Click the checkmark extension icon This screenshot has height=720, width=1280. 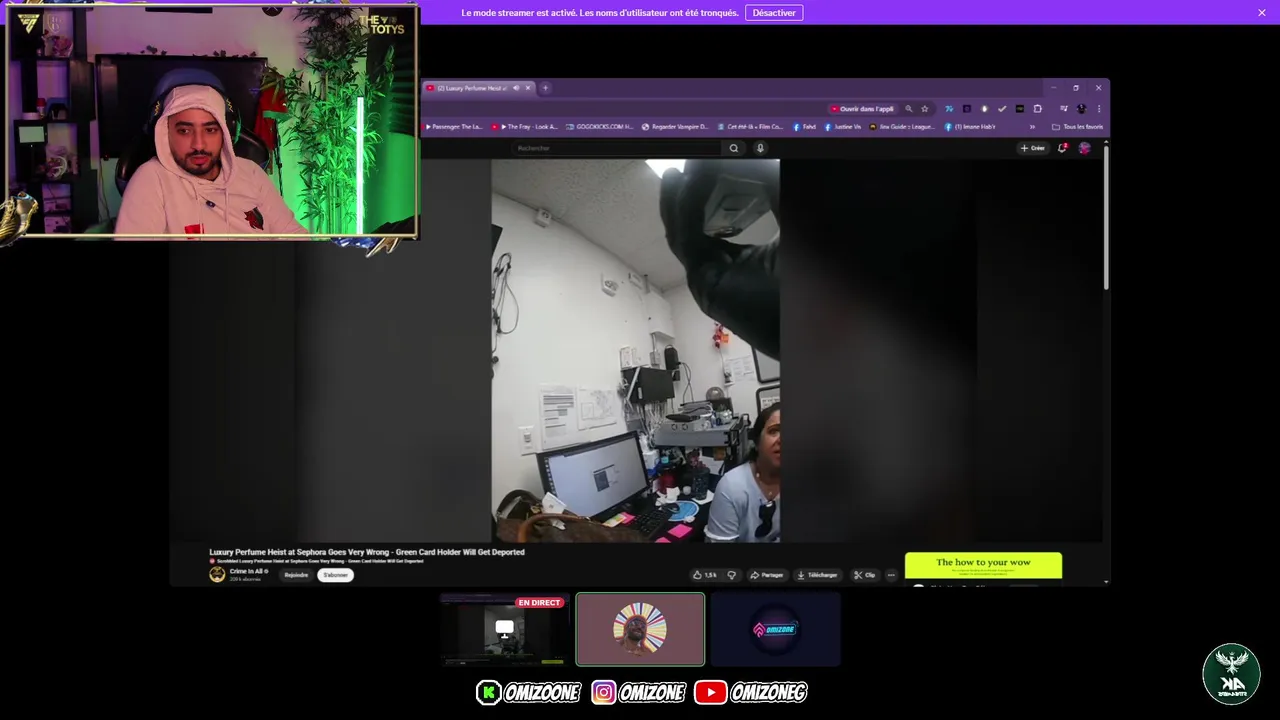click(1002, 109)
